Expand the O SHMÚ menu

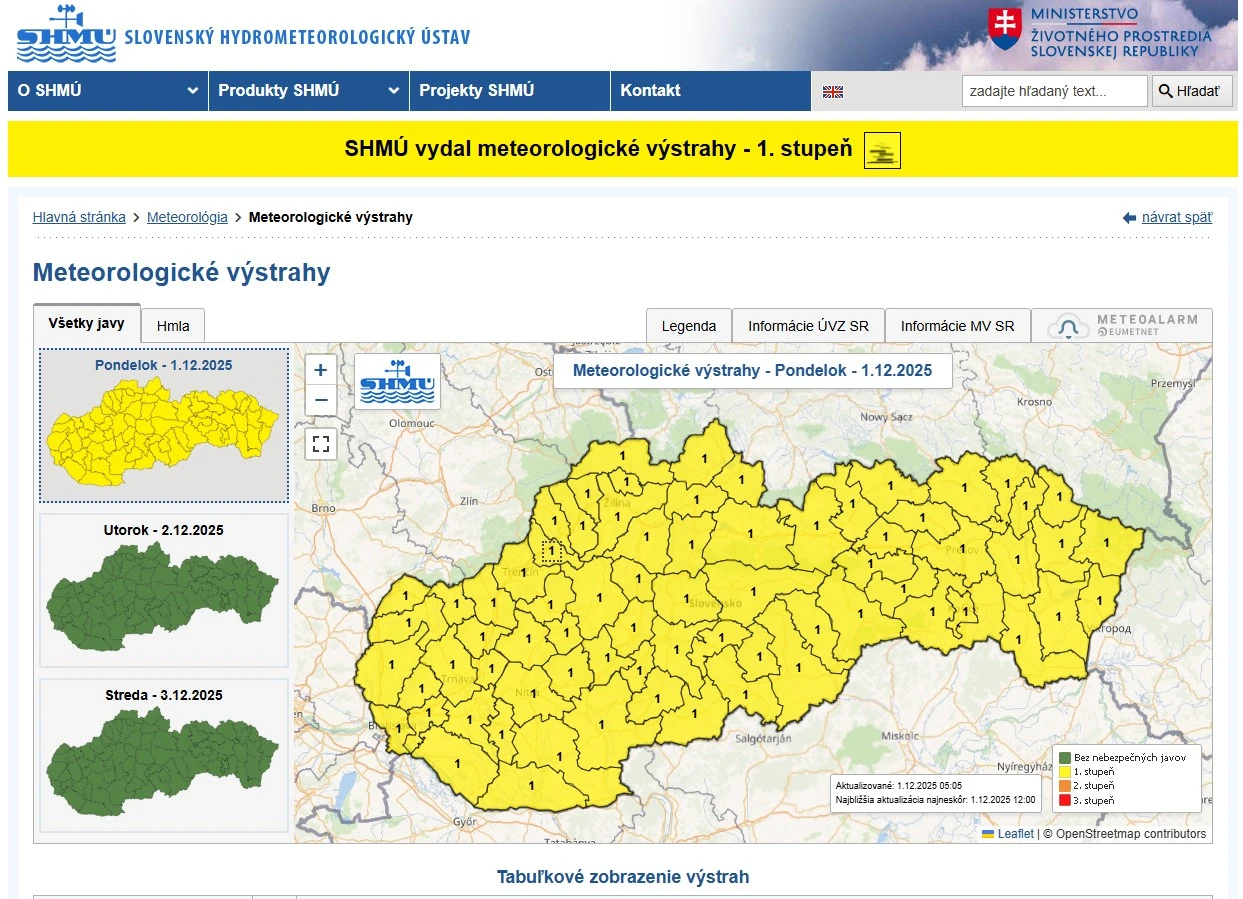(x=107, y=91)
